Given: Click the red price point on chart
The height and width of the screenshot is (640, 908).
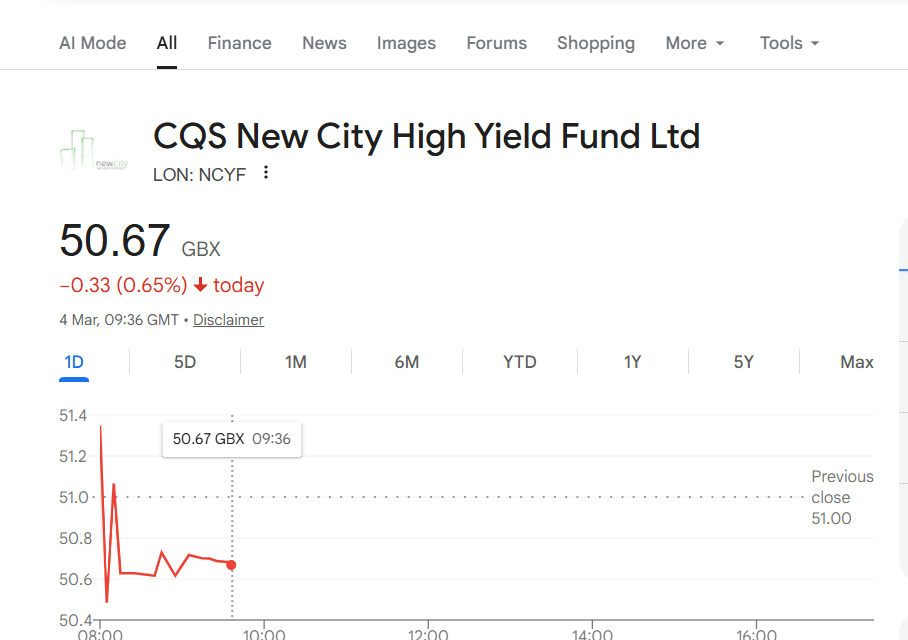Looking at the screenshot, I should tap(231, 565).
